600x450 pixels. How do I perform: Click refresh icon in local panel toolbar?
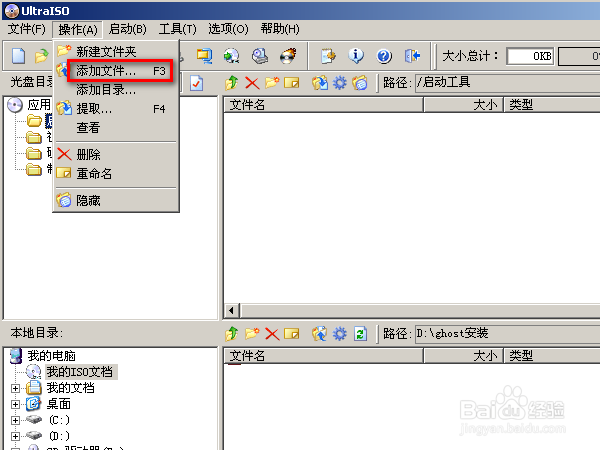click(x=360, y=334)
